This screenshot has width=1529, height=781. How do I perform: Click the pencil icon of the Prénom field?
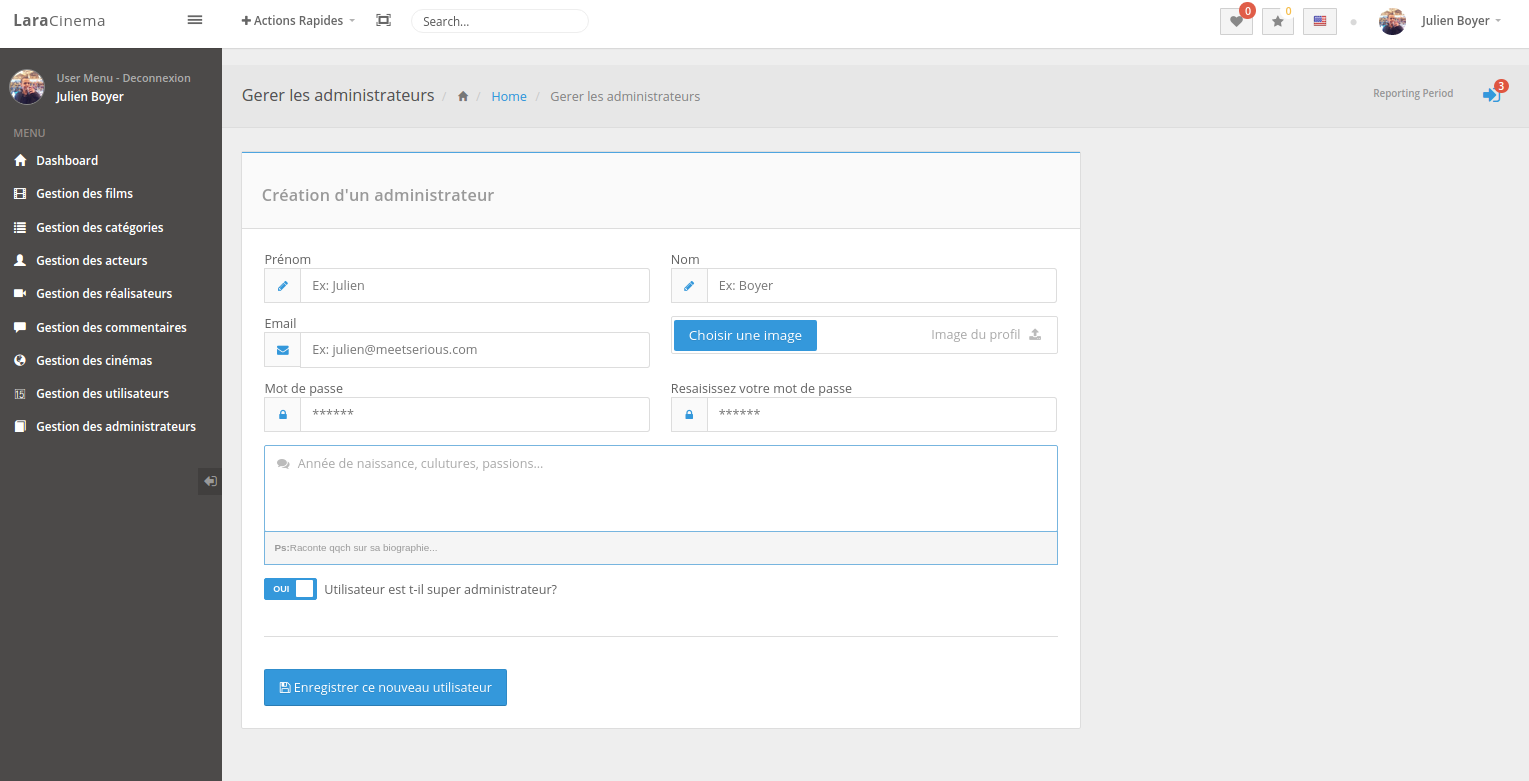click(283, 286)
